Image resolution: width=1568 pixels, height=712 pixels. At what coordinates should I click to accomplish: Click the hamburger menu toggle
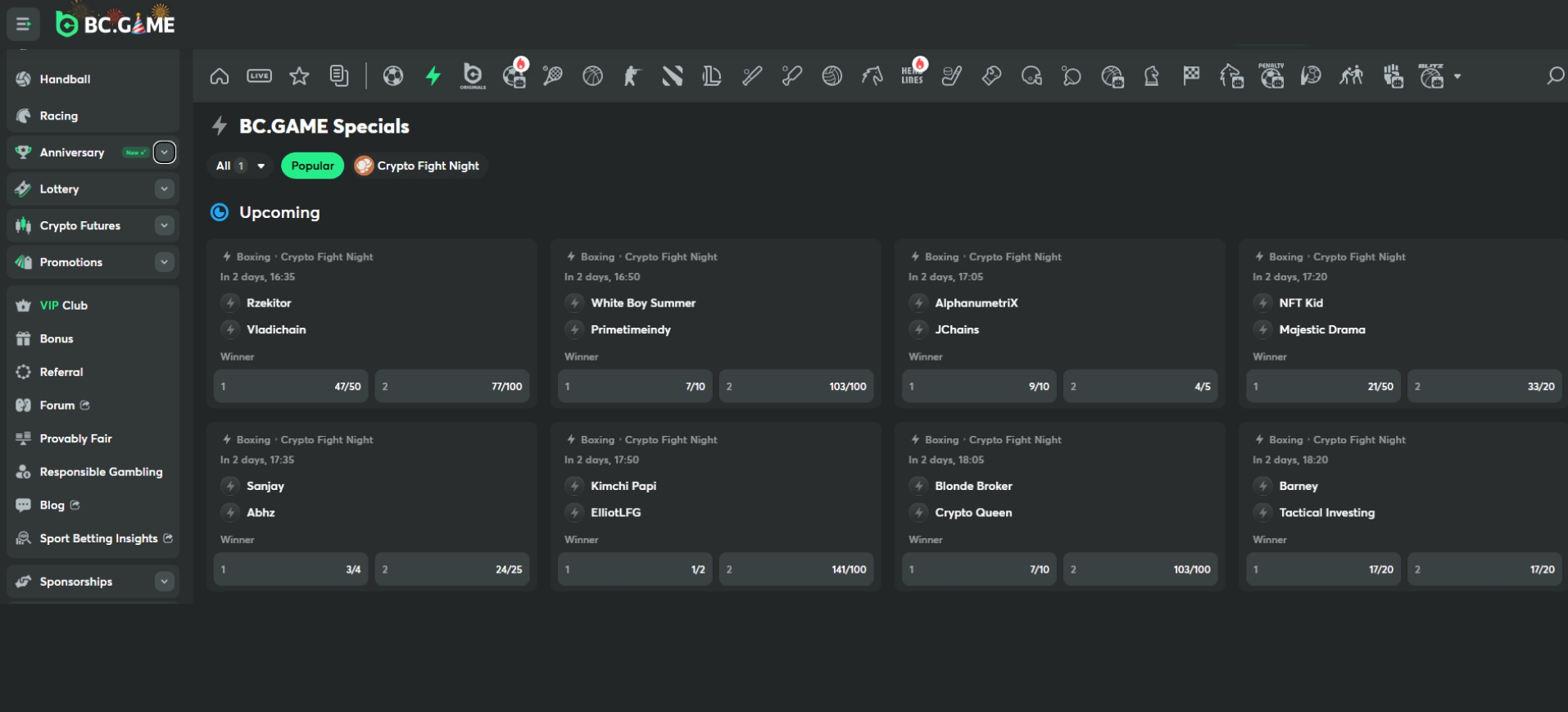23,24
